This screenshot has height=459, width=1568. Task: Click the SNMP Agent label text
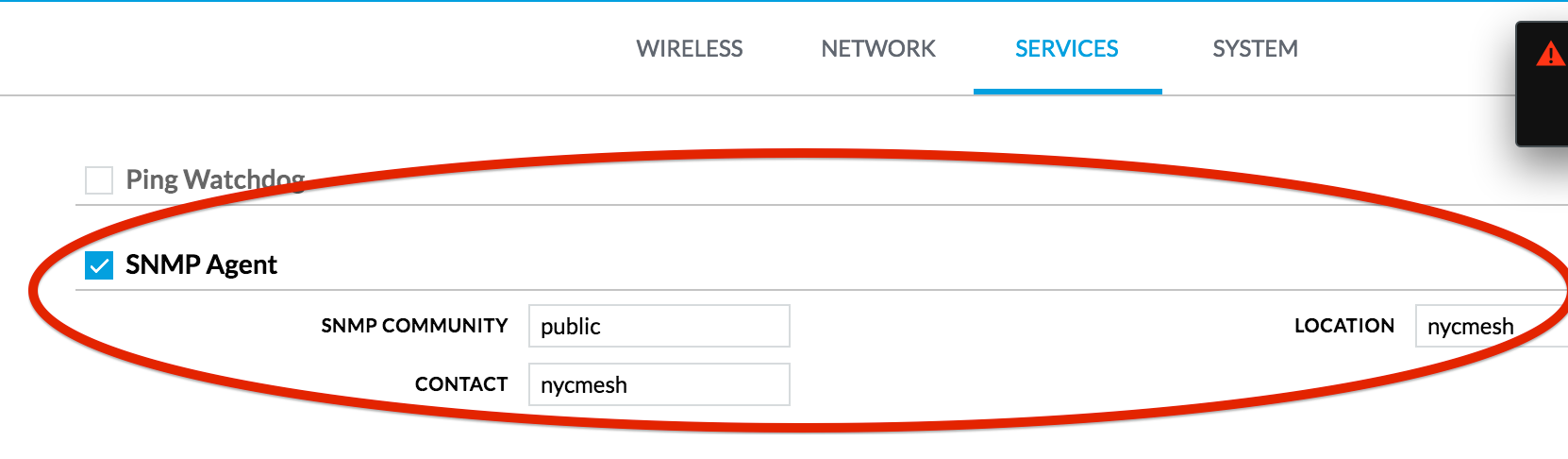pos(201,264)
